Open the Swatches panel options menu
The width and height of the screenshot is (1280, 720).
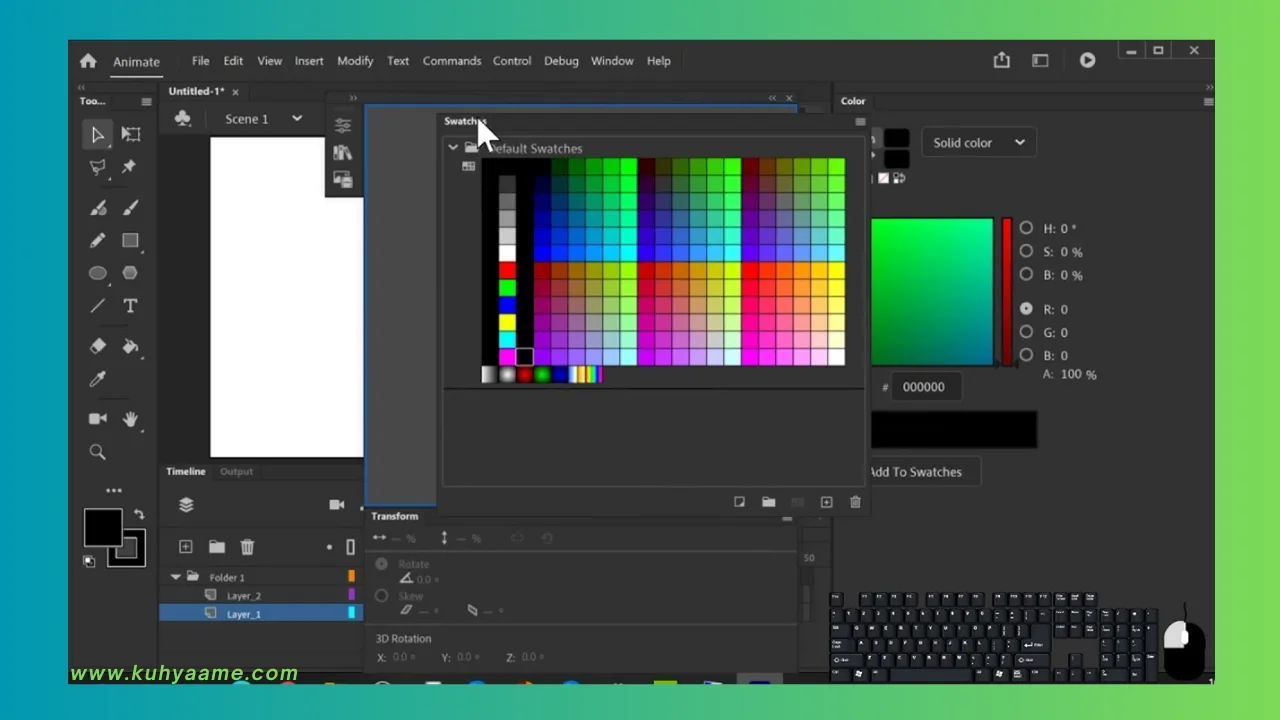[860, 121]
